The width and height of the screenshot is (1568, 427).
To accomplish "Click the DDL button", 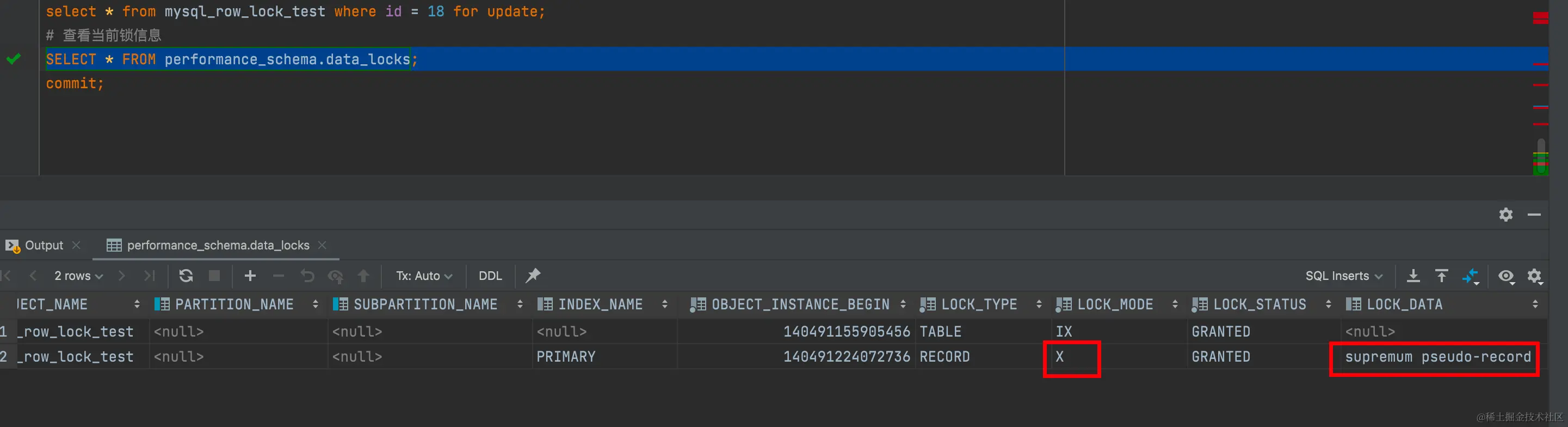I will point(490,276).
